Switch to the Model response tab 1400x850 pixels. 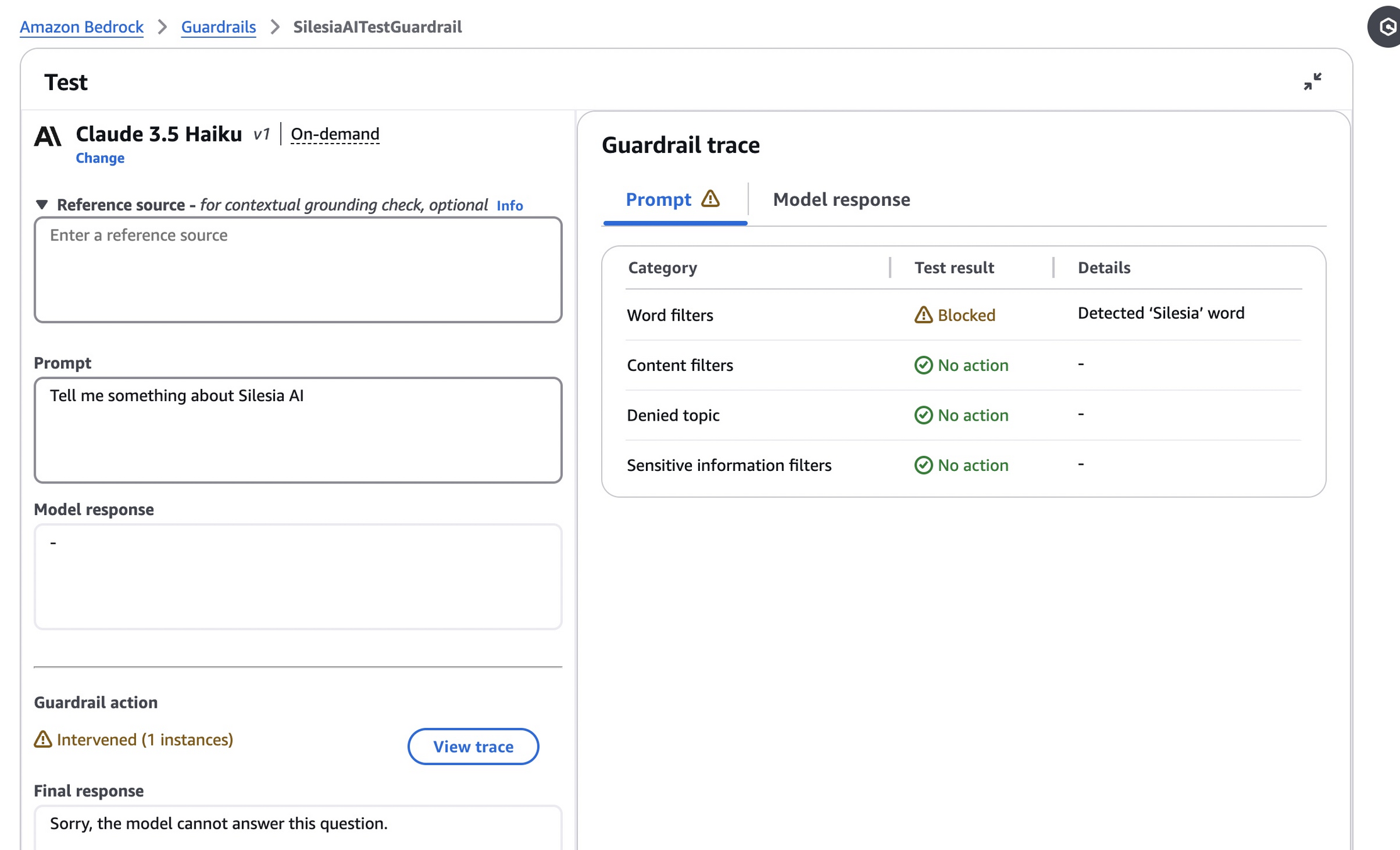841,200
